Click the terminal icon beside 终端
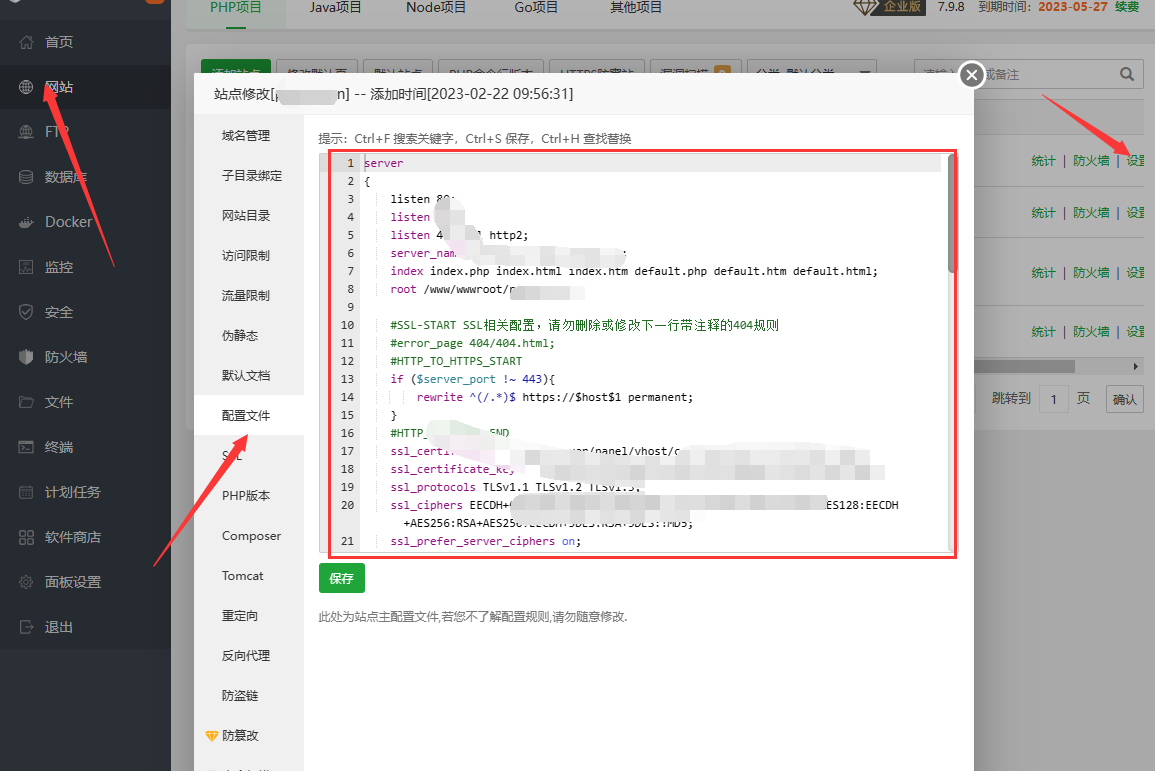 coord(26,447)
